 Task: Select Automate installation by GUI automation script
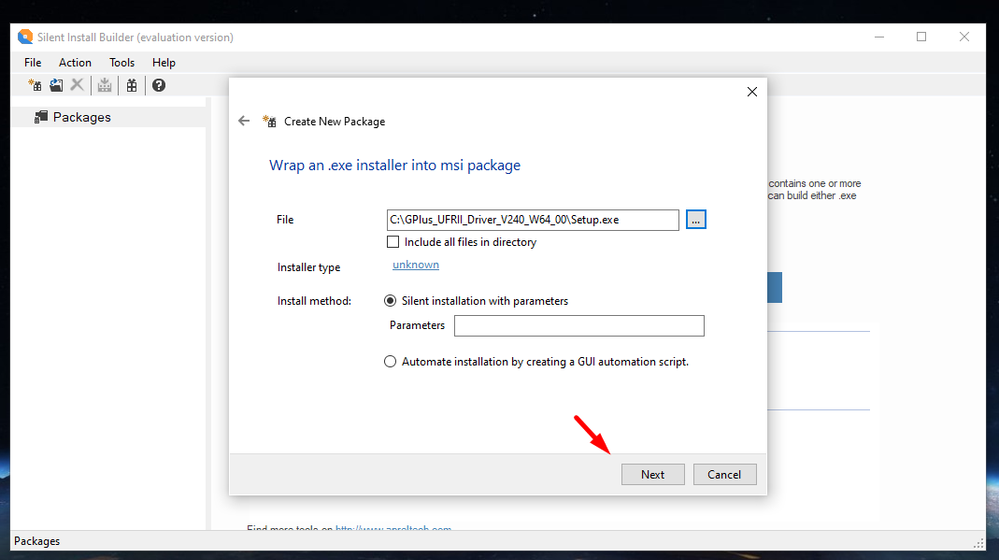[x=390, y=362]
